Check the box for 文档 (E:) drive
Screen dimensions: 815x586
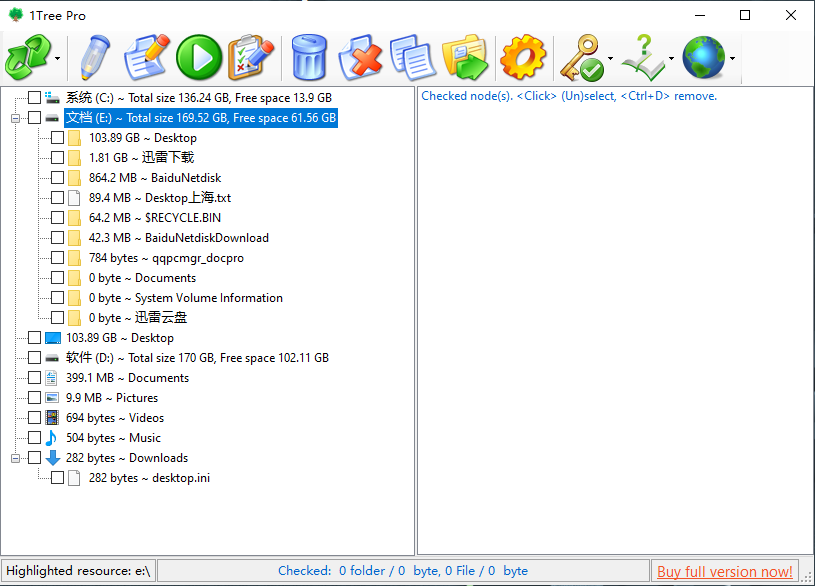click(x=34, y=118)
